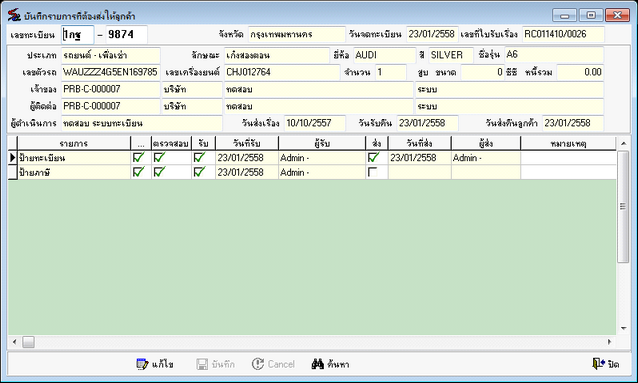Toggle ส่ง checkbox in ป้ายทะเบียน row
This screenshot has width=638, height=383.
pos(373,157)
